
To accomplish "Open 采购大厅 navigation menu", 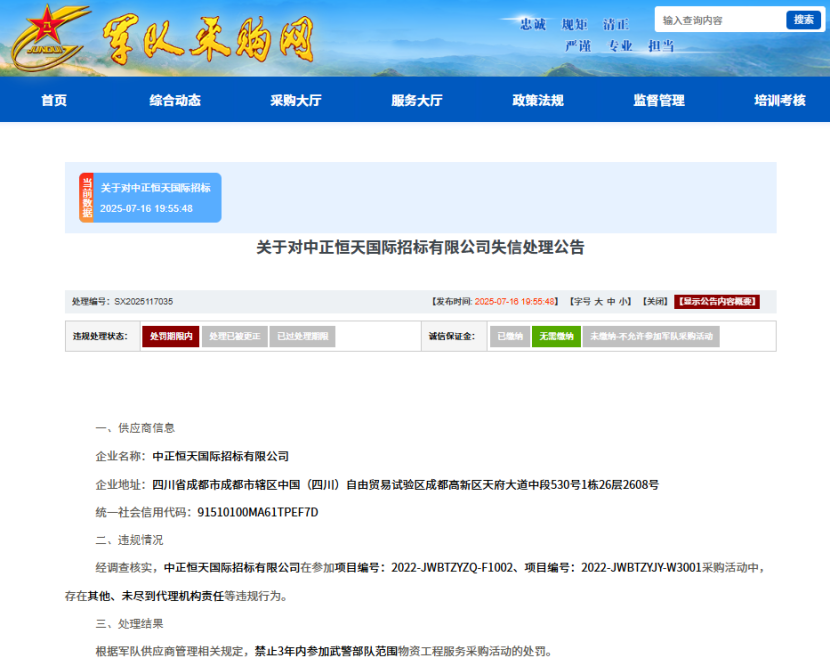I will pos(295,100).
